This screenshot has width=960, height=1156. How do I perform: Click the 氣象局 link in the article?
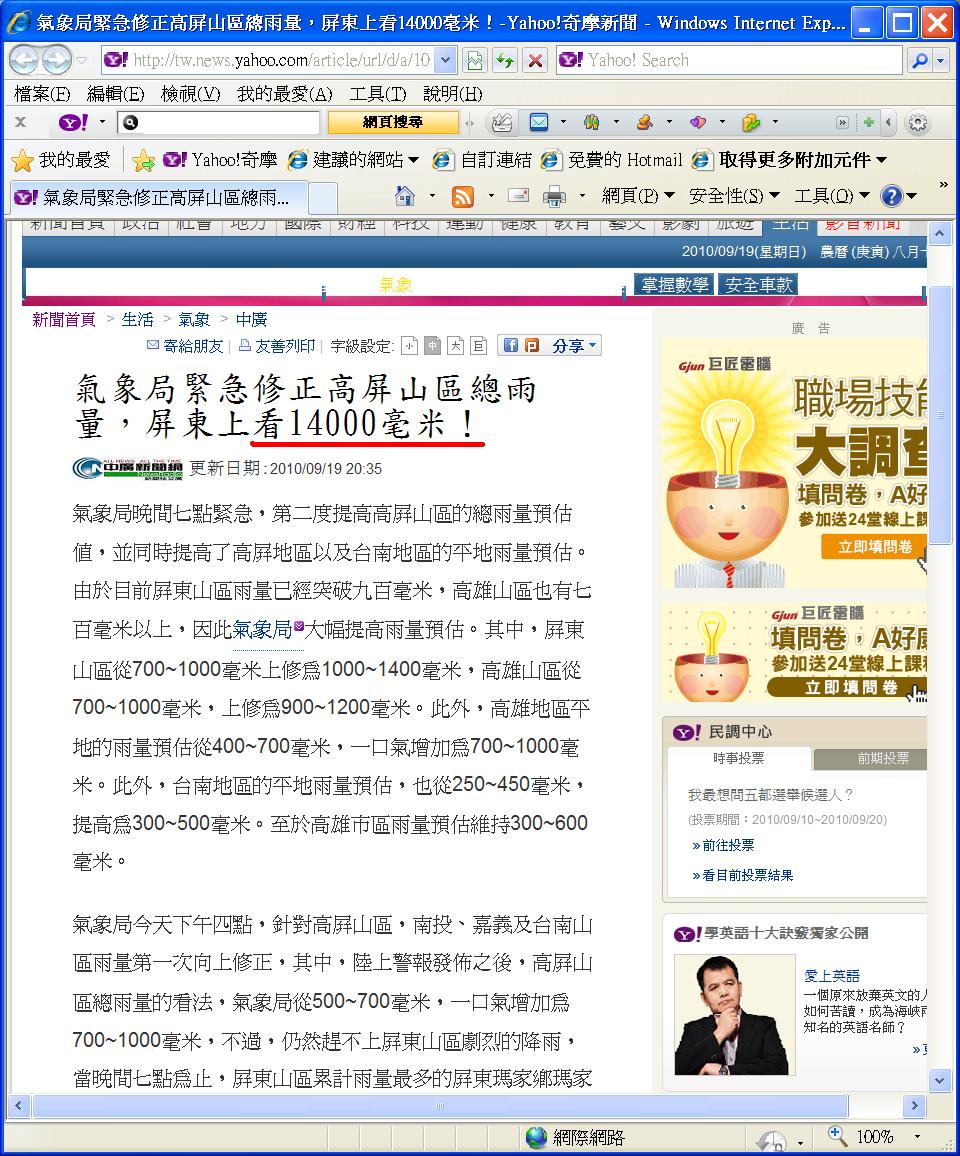tap(262, 630)
